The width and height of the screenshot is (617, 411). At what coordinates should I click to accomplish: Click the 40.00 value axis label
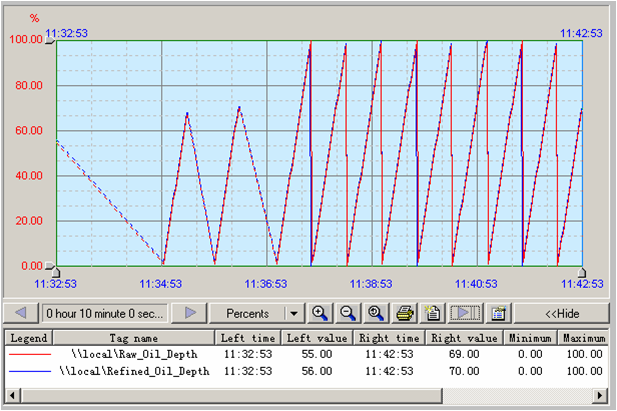point(29,176)
